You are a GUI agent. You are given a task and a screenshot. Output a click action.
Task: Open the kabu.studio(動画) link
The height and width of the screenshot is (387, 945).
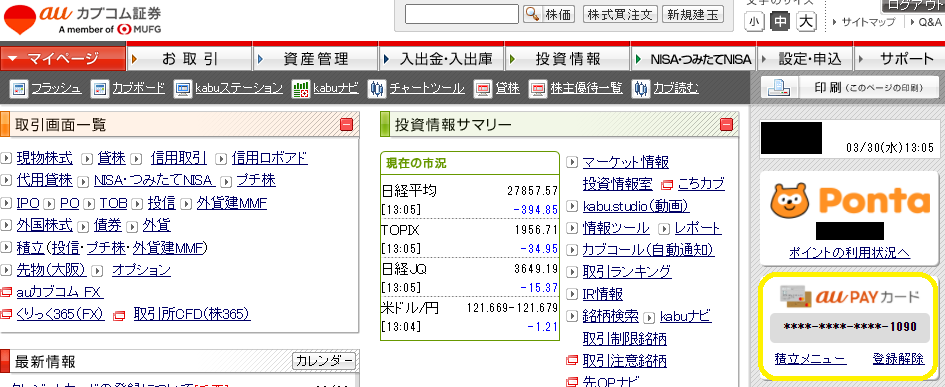[636, 206]
